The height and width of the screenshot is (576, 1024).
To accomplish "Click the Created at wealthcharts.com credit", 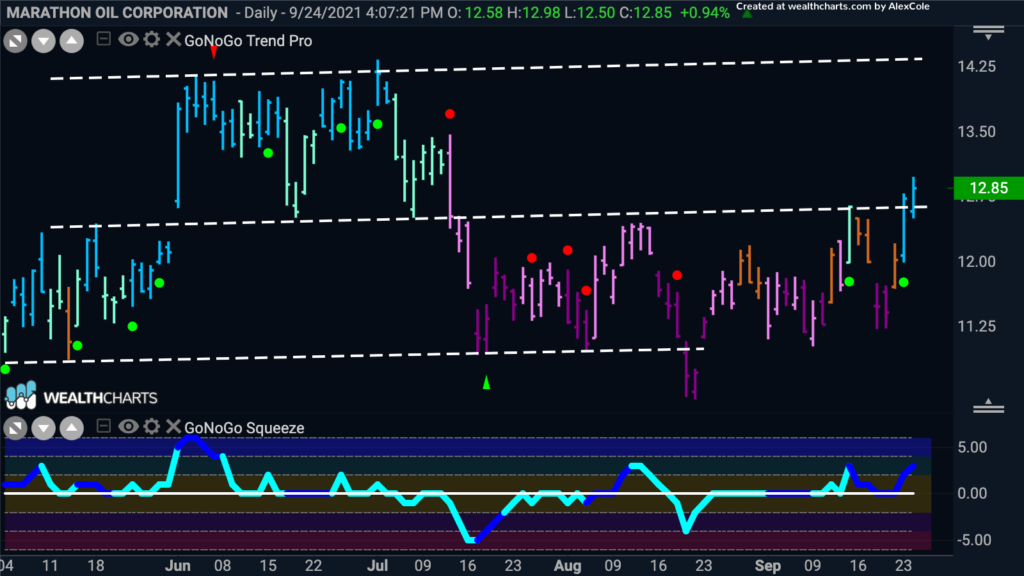I will click(x=833, y=7).
